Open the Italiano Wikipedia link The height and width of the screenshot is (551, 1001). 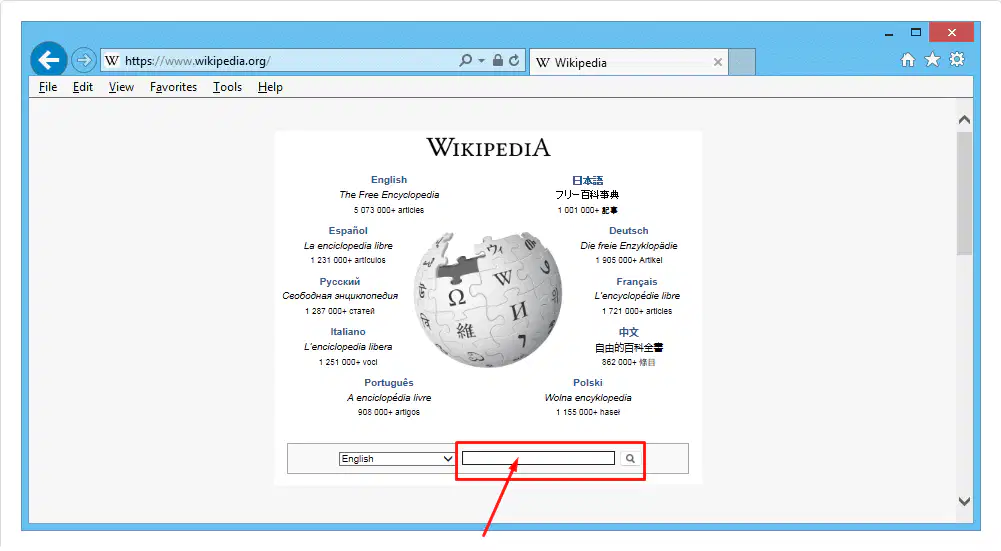(x=348, y=331)
